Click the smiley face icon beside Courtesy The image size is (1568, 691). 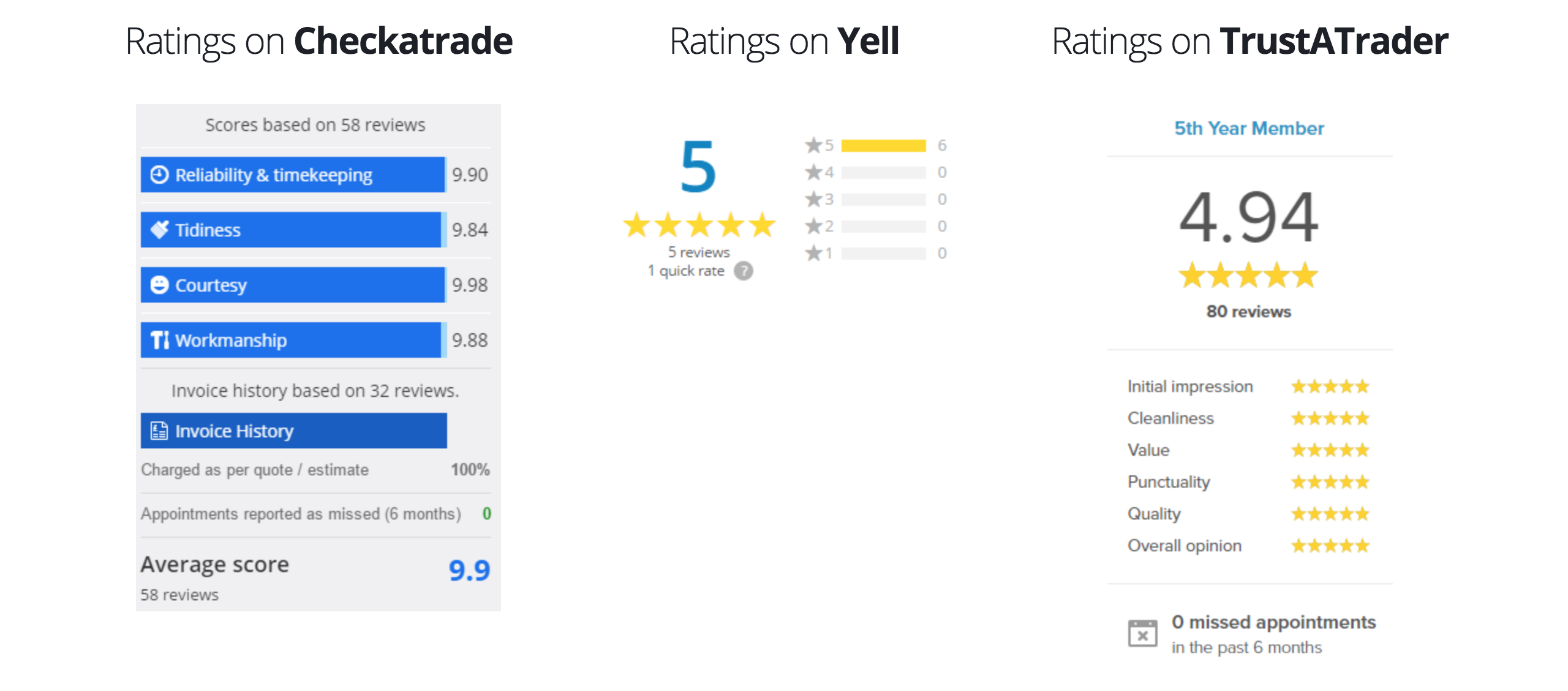pos(159,285)
